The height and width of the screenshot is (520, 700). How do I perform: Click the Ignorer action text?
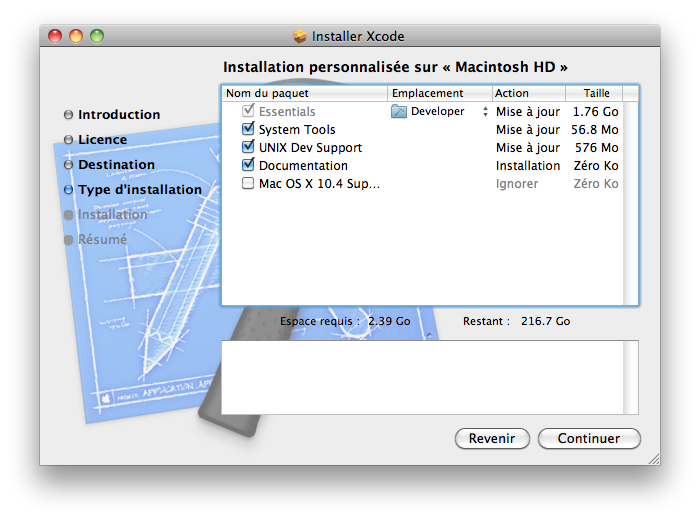(517, 184)
